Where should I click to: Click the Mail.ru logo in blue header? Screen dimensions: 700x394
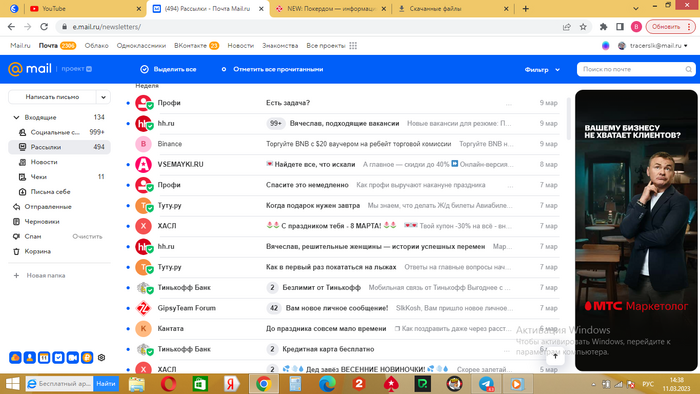point(30,69)
